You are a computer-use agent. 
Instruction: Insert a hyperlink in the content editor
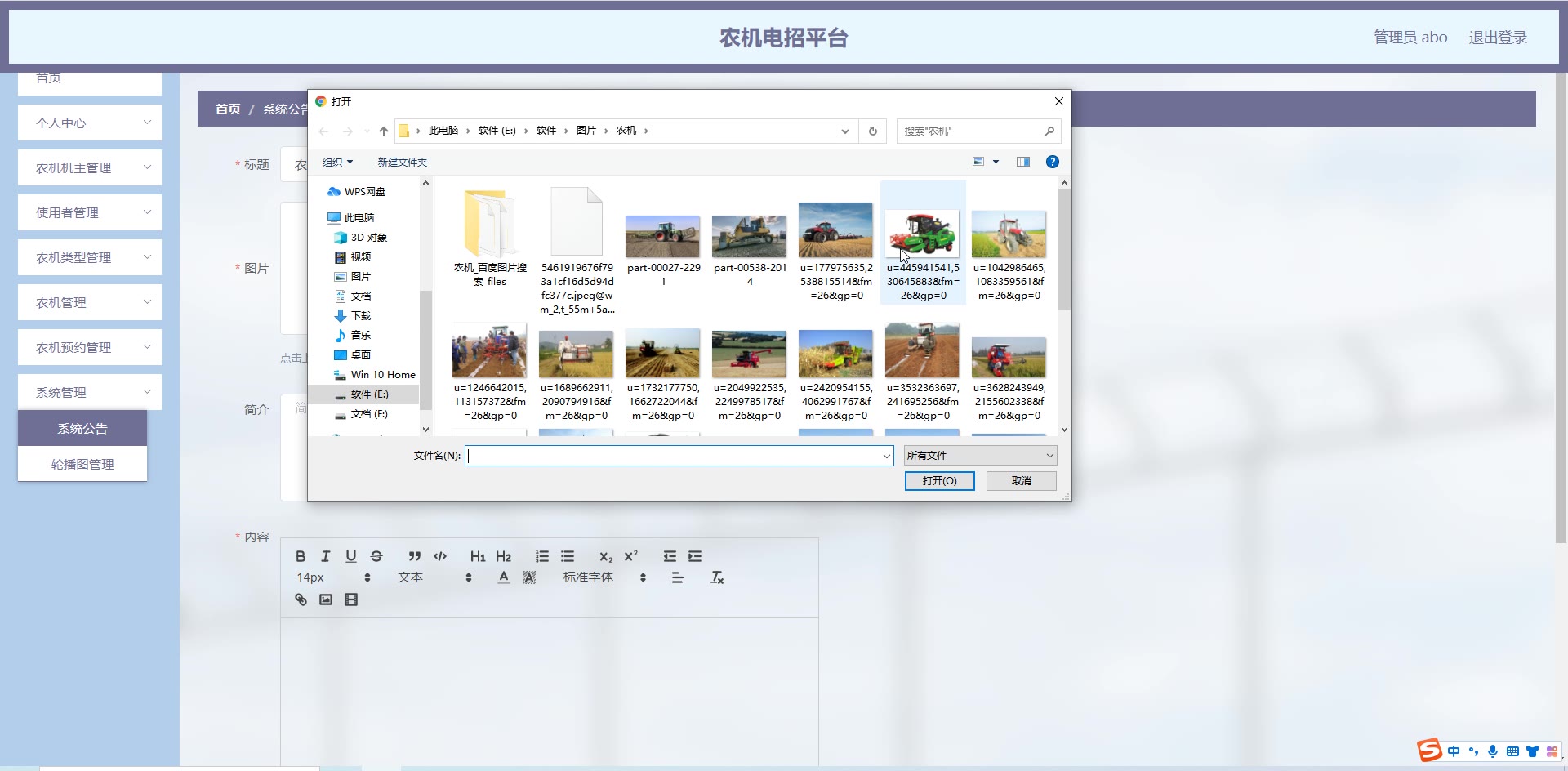301,599
